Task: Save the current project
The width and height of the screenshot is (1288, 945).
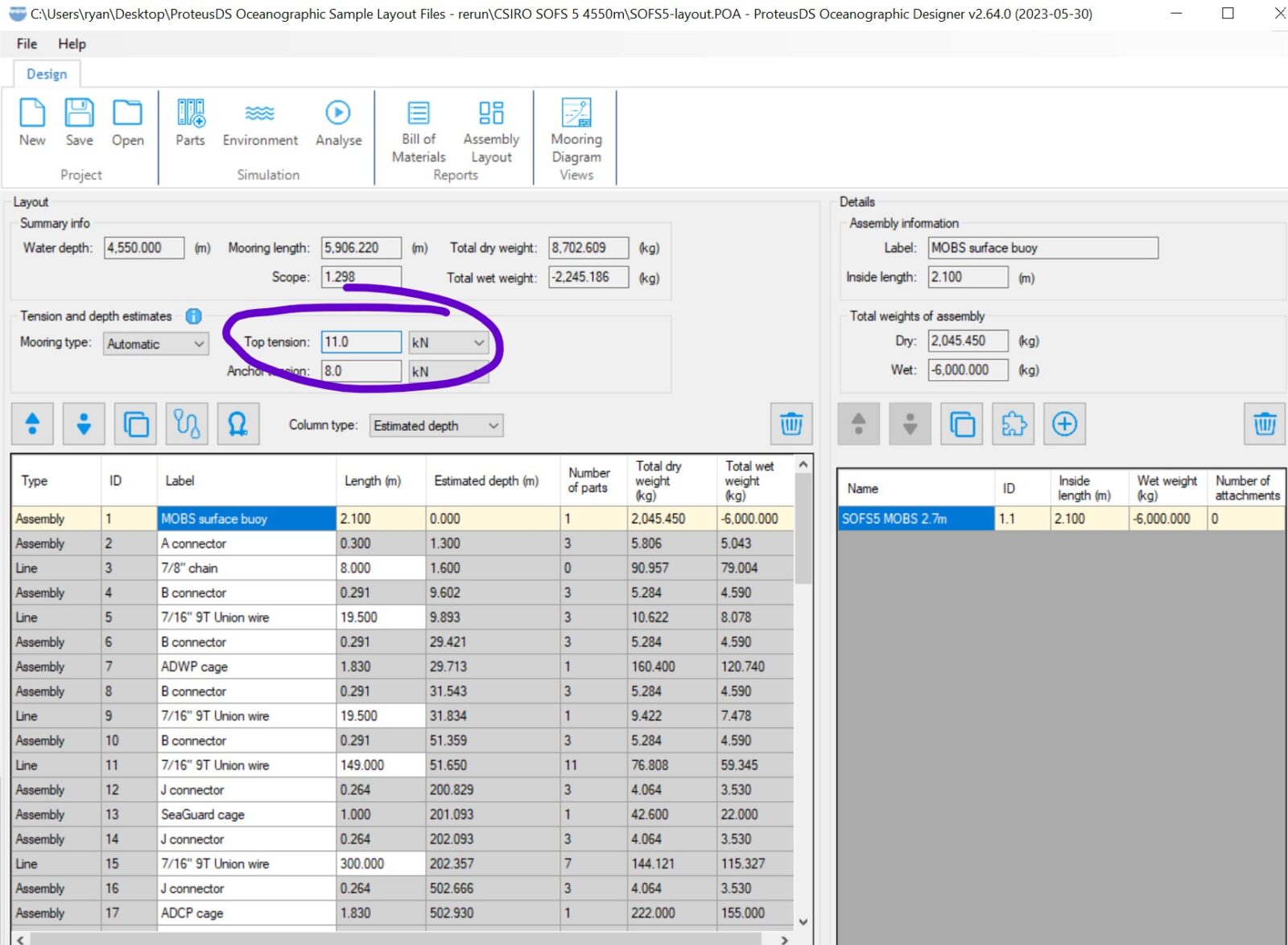Action: click(79, 122)
